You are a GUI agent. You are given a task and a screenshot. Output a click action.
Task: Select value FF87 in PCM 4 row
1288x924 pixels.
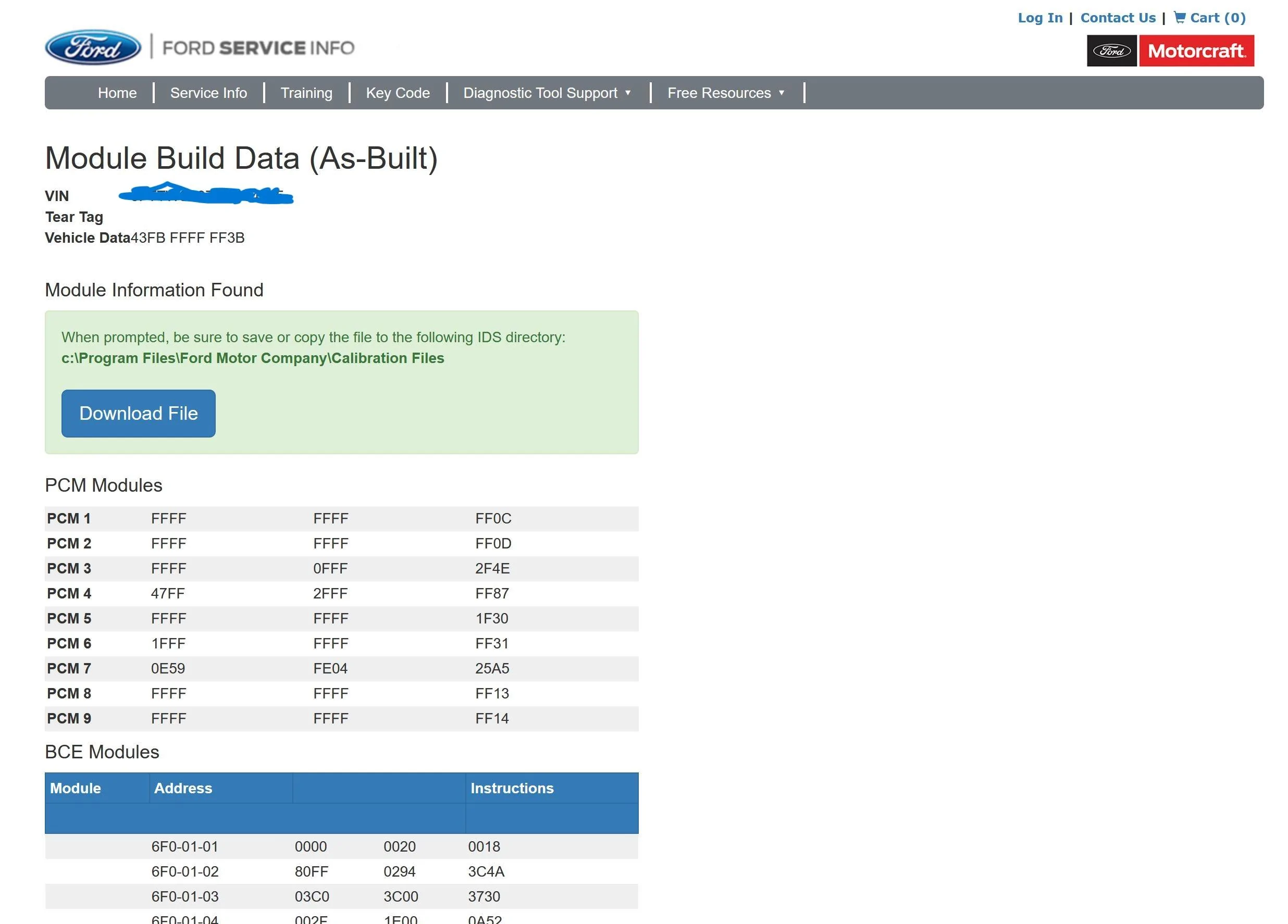click(x=492, y=593)
